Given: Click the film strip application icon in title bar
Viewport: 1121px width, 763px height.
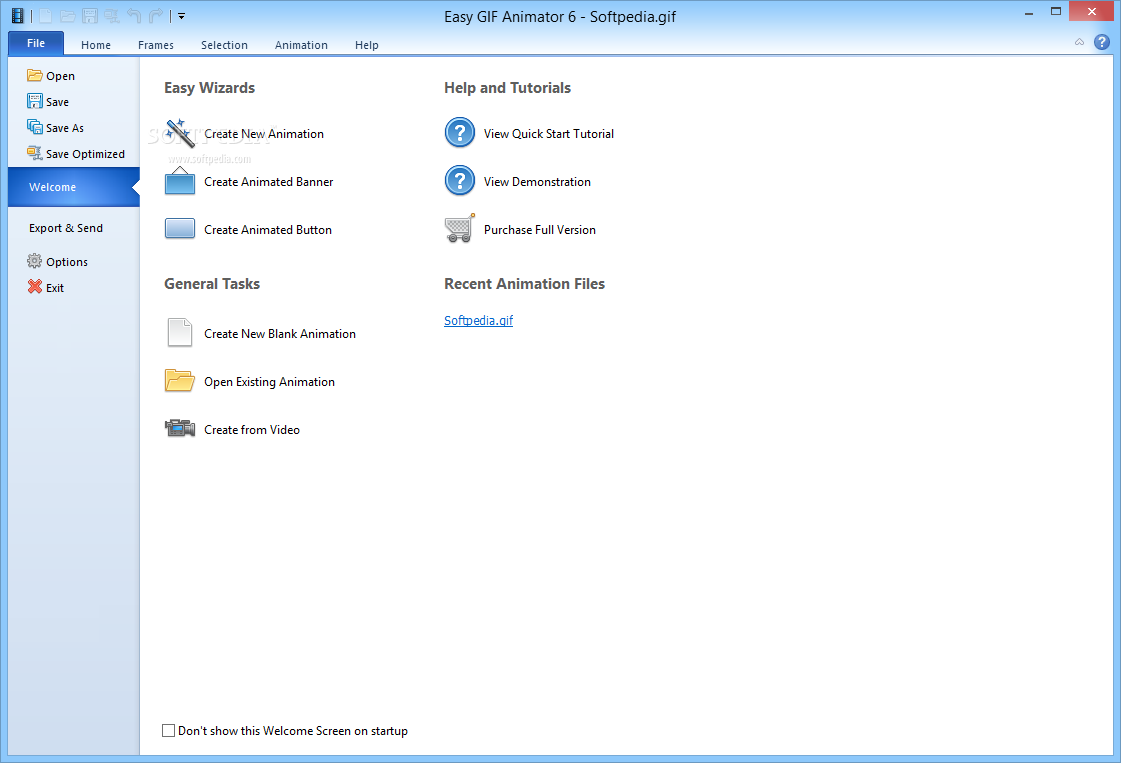Looking at the screenshot, I should tap(18, 16).
